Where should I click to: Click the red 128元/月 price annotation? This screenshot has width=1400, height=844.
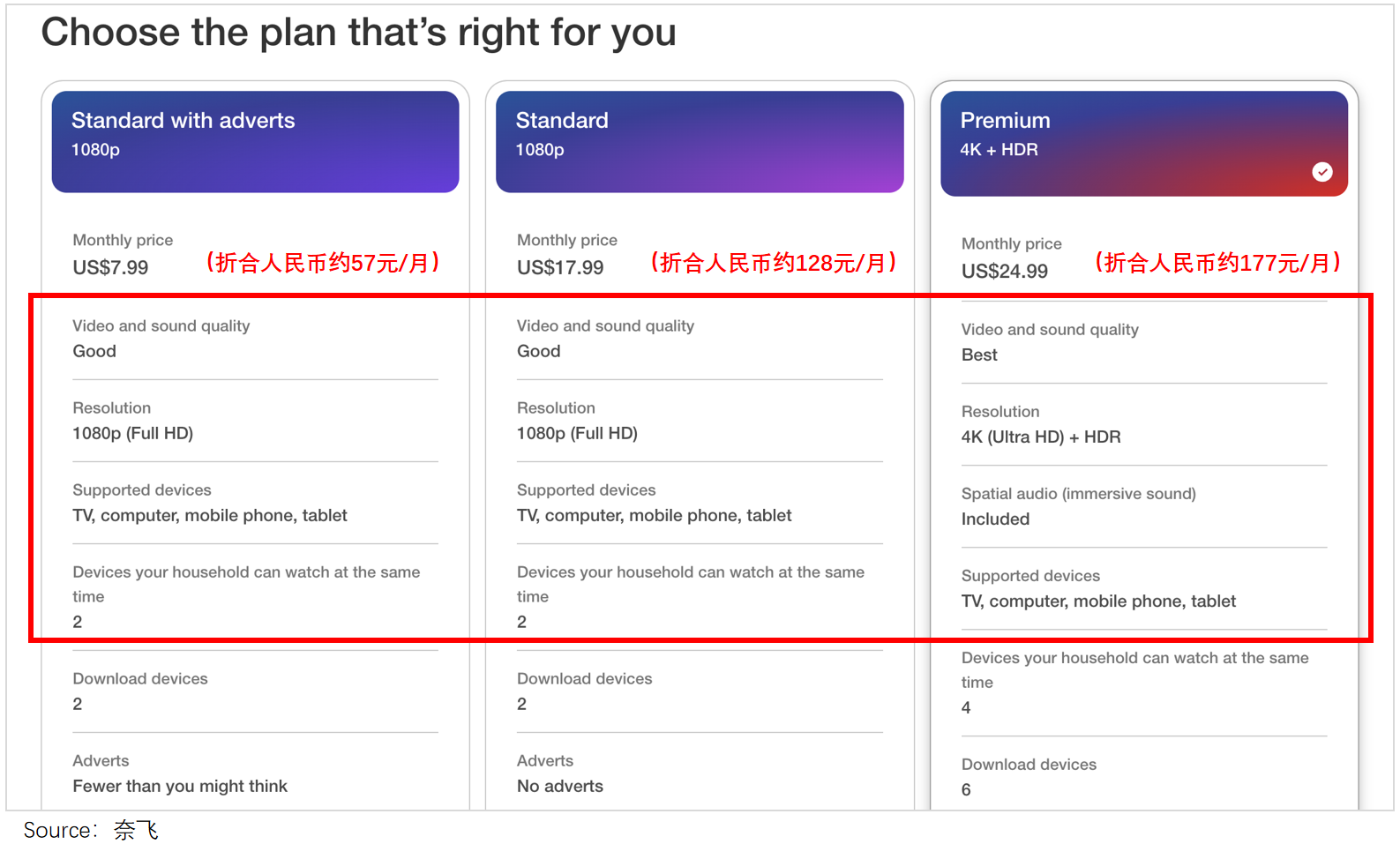(773, 263)
